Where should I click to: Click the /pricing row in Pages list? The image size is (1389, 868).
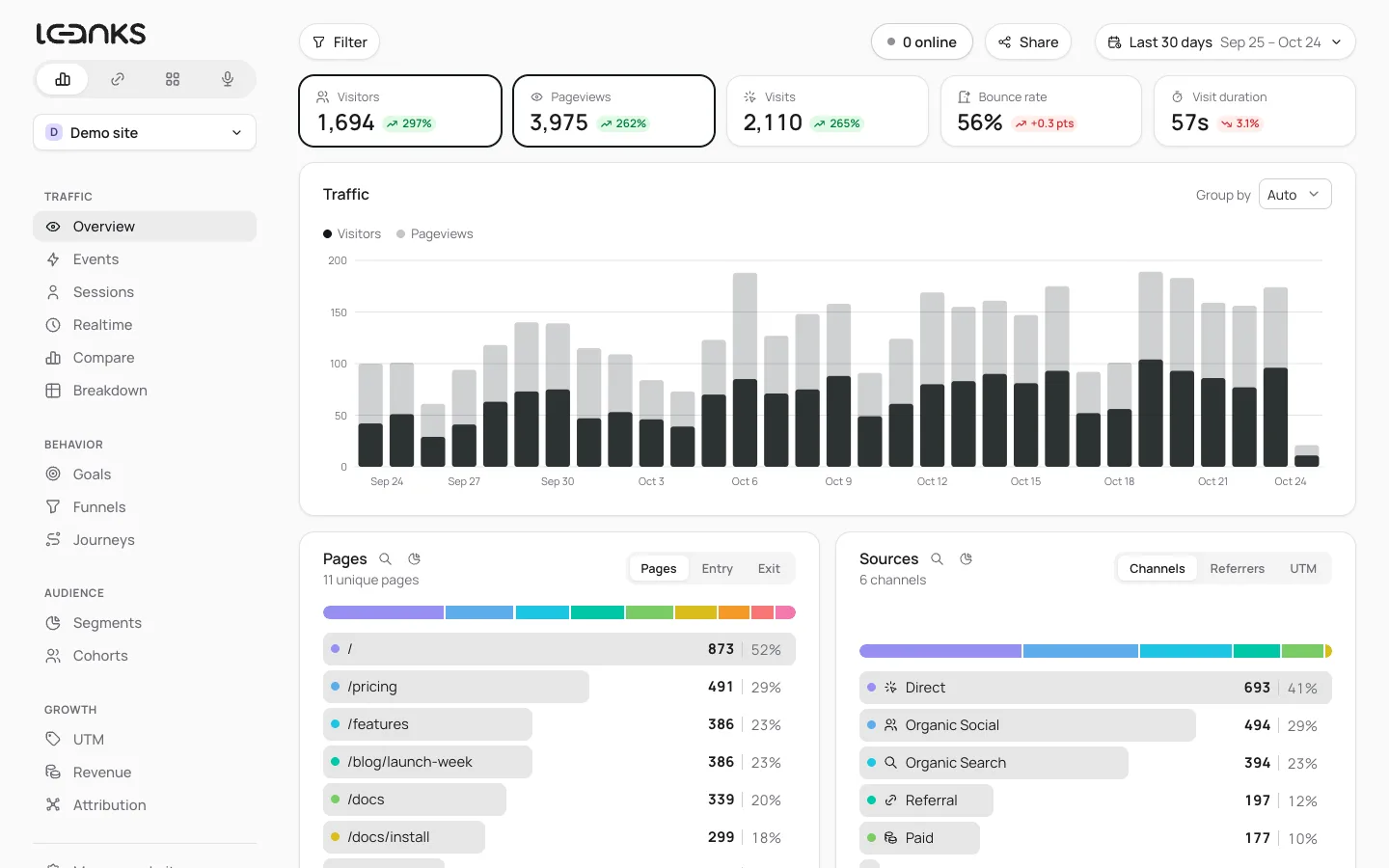[559, 687]
